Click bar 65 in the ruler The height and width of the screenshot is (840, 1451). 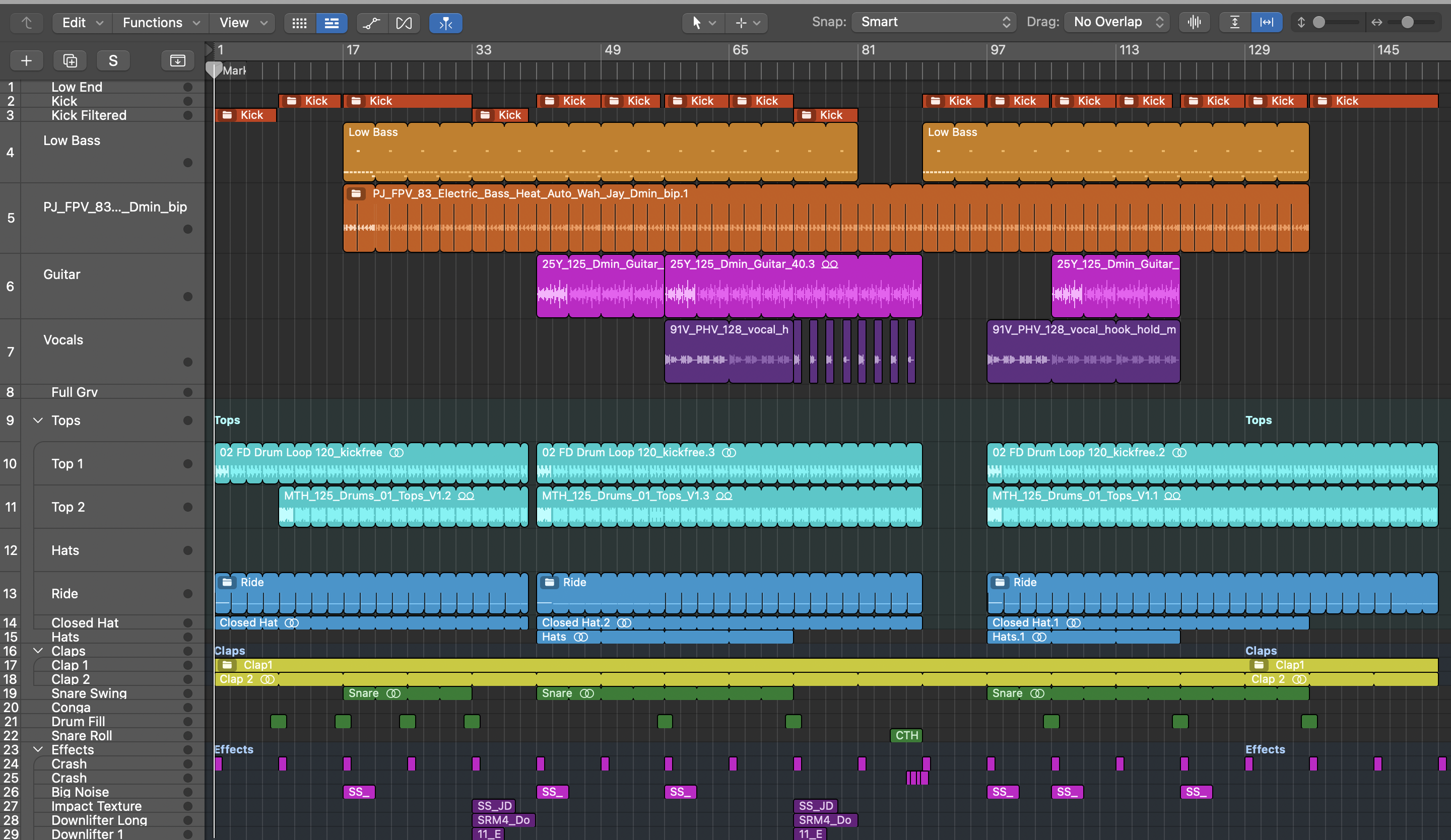coord(741,50)
